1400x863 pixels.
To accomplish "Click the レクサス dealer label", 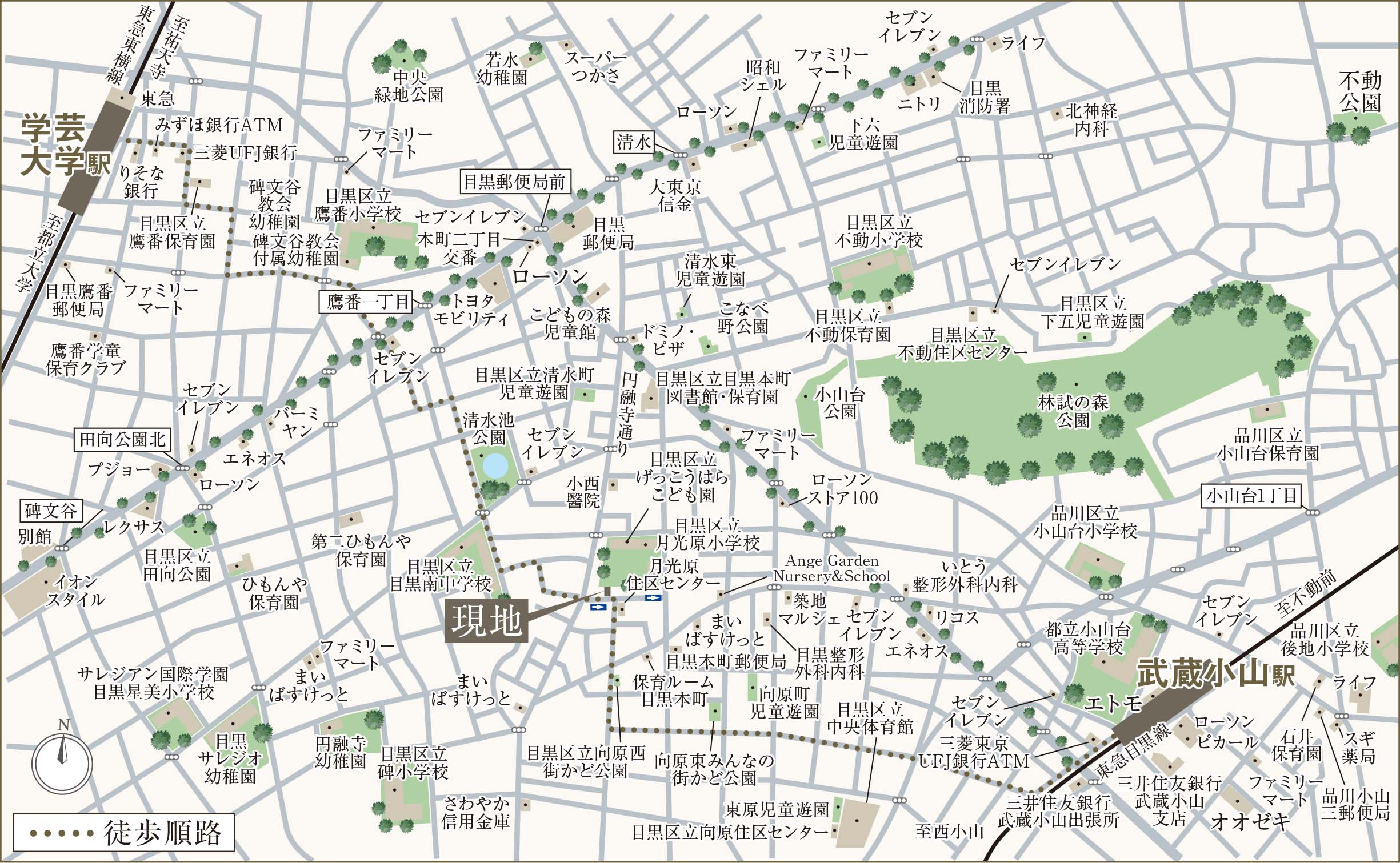I will 134,527.
